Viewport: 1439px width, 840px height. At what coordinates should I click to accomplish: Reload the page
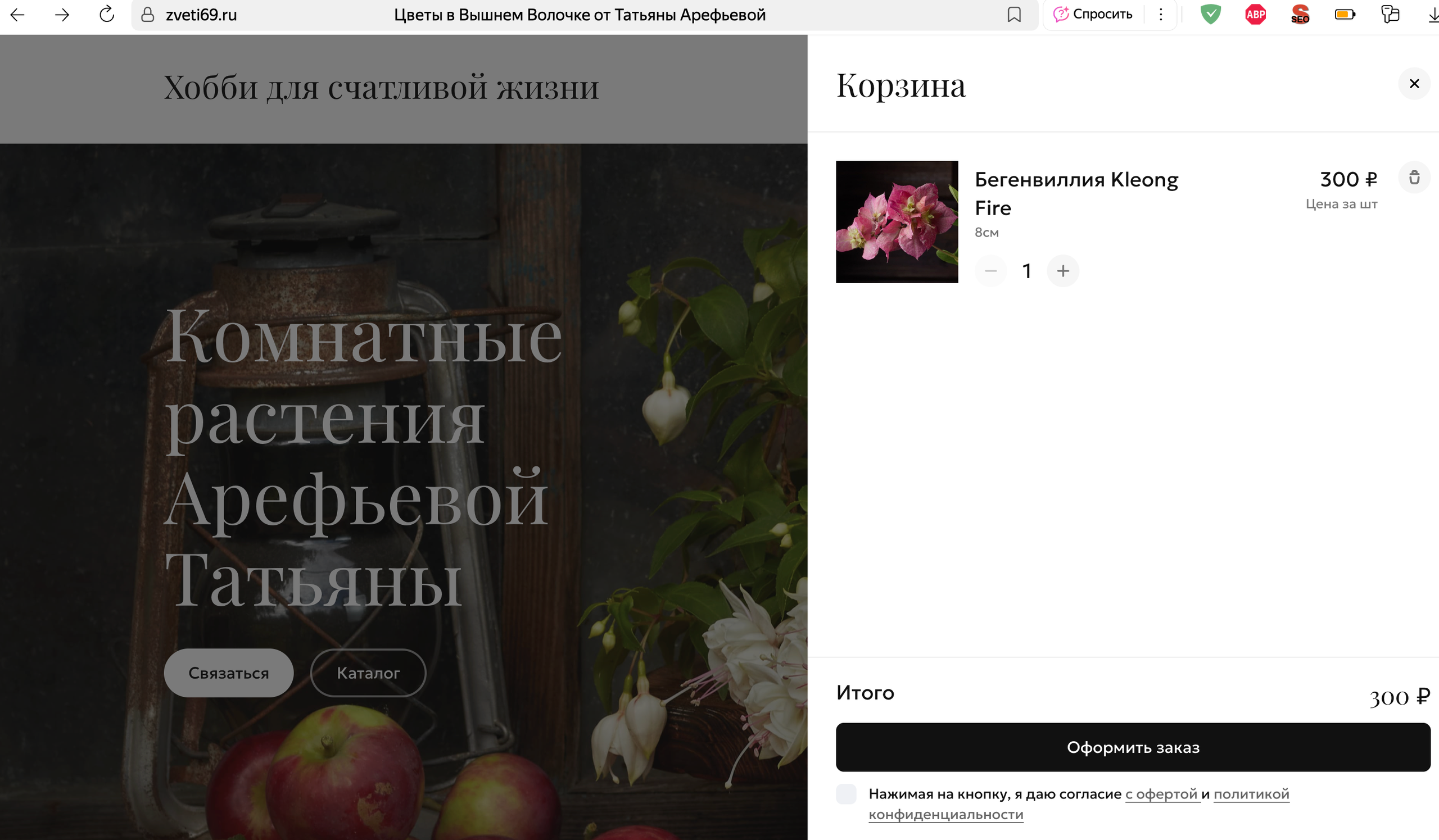pos(107,15)
